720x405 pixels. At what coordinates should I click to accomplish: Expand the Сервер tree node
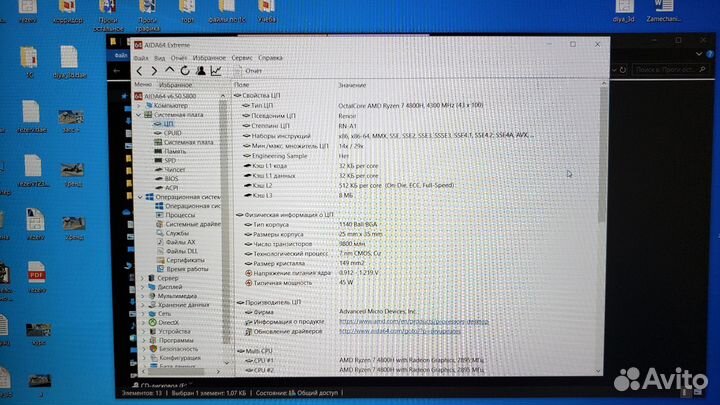(x=142, y=278)
